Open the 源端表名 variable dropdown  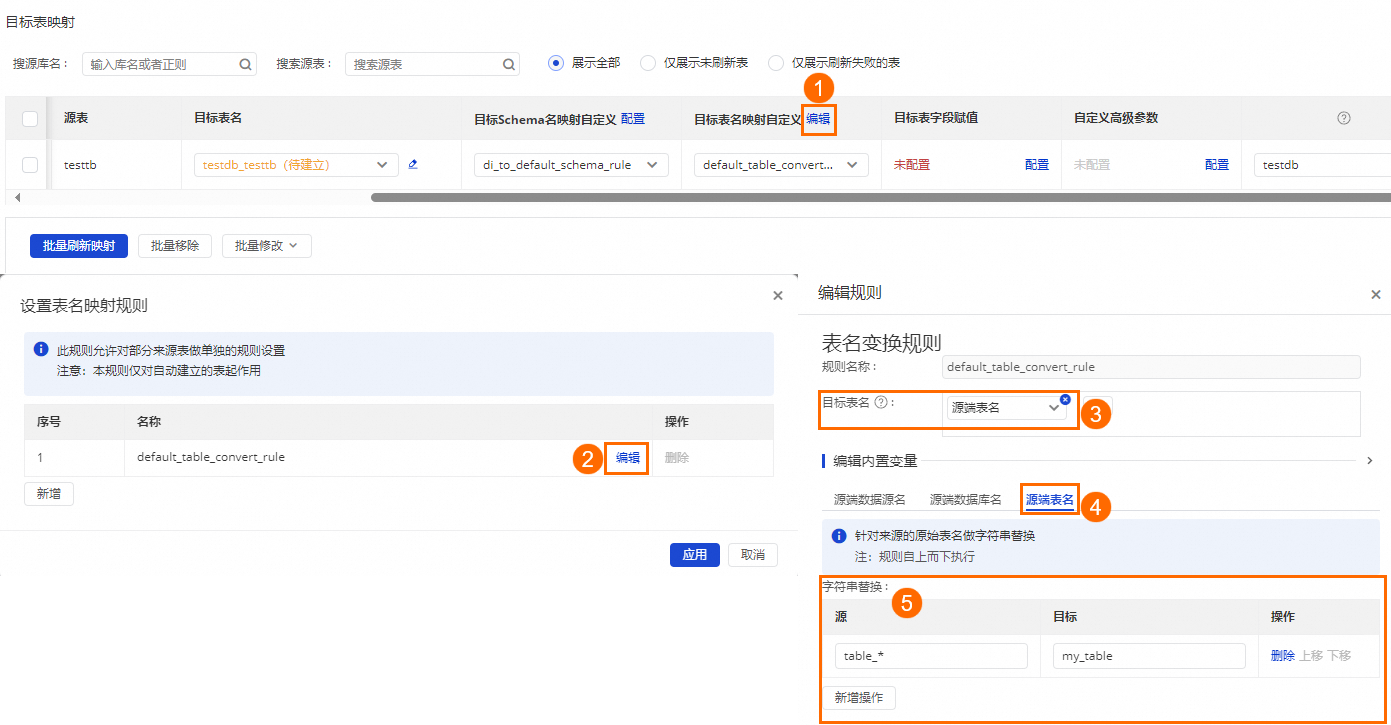(1006, 408)
